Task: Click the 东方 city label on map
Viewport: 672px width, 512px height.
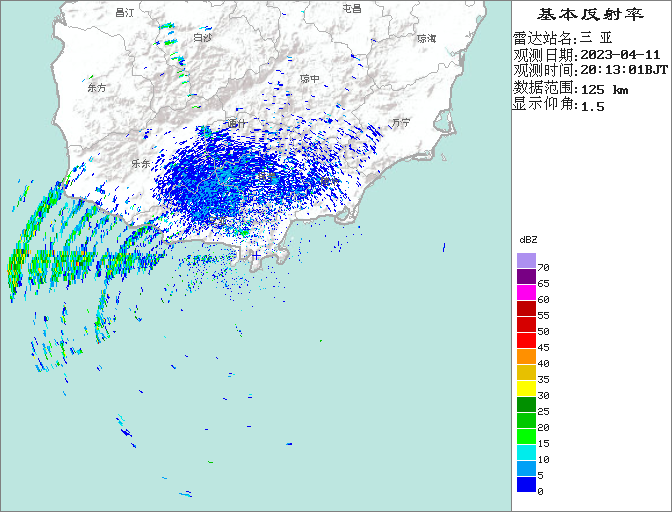Action: tap(96, 88)
